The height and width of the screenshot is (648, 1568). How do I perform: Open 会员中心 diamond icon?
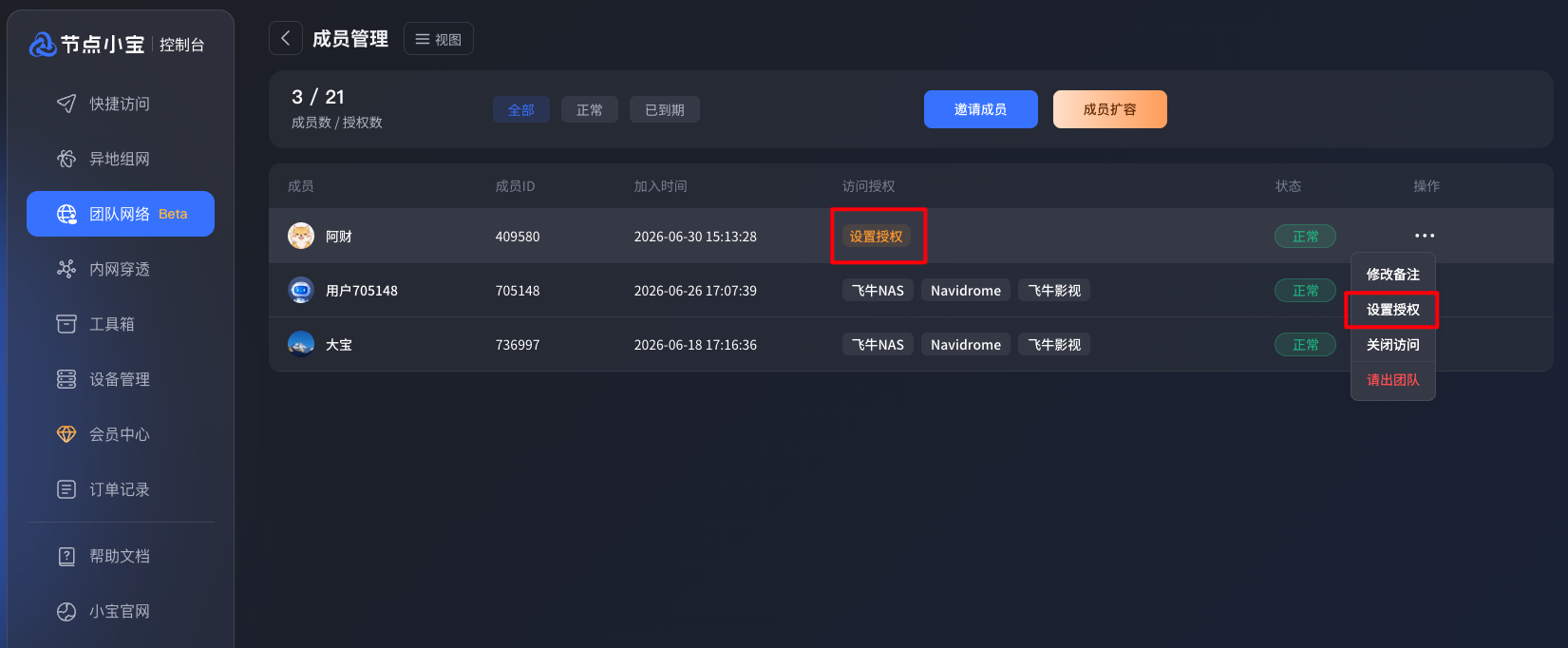[x=66, y=434]
